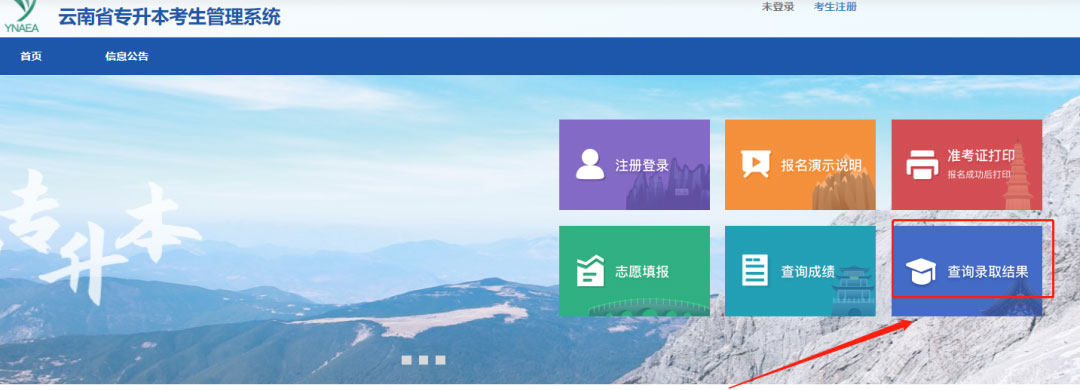The image size is (1080, 390).
Task: Select the third carousel indicator dot
Action: point(440,360)
